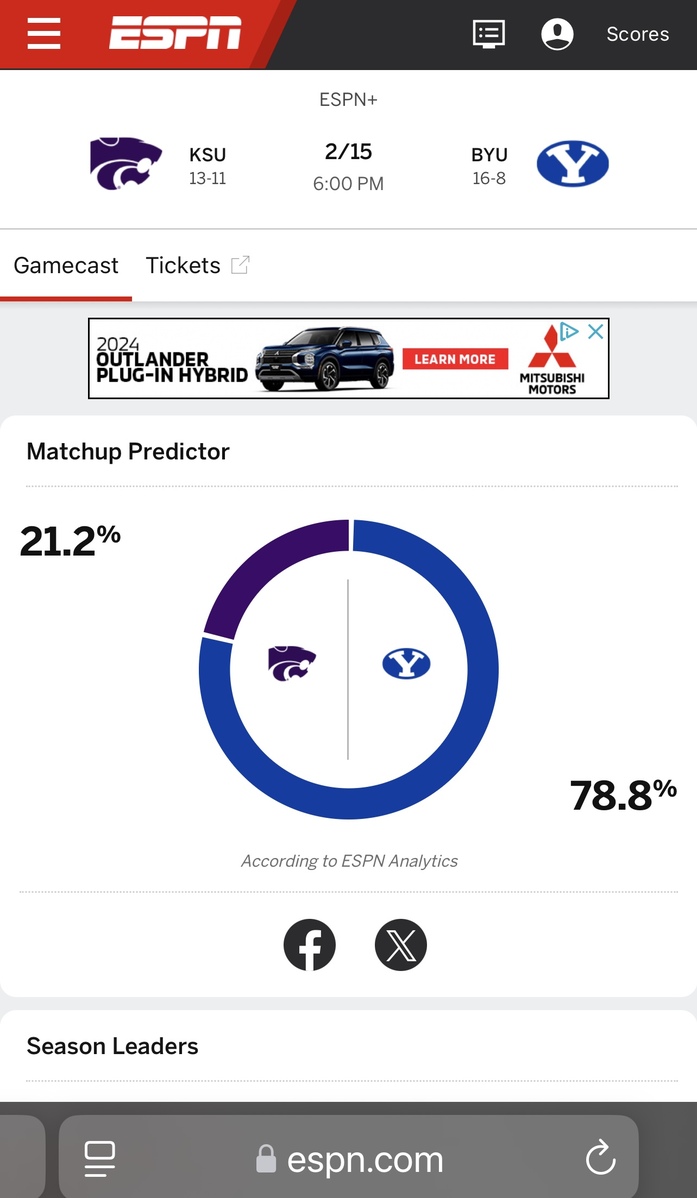This screenshot has height=1198, width=697.
Task: Open the user profile icon
Action: click(x=557, y=34)
